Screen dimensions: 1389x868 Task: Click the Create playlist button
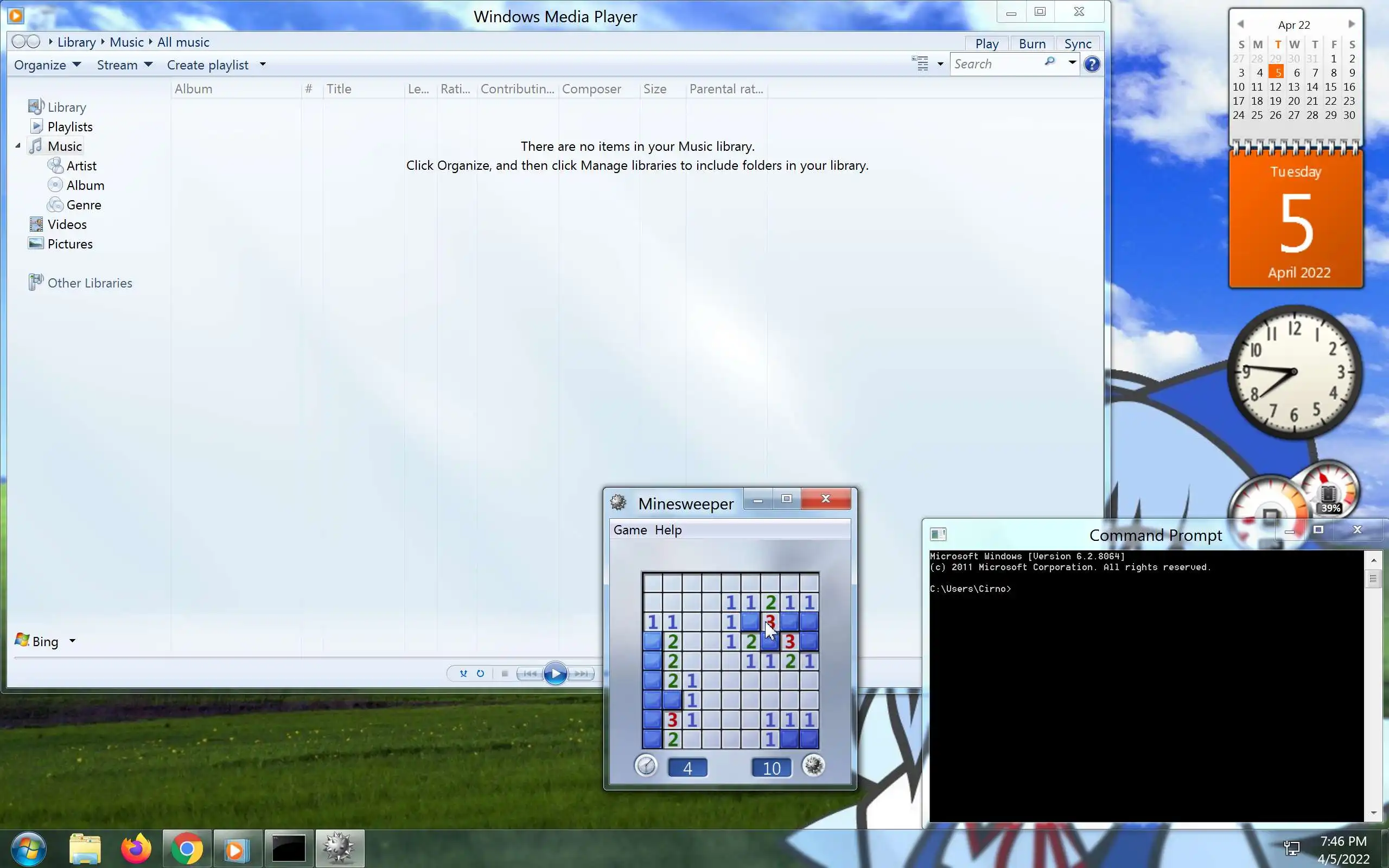(x=208, y=65)
